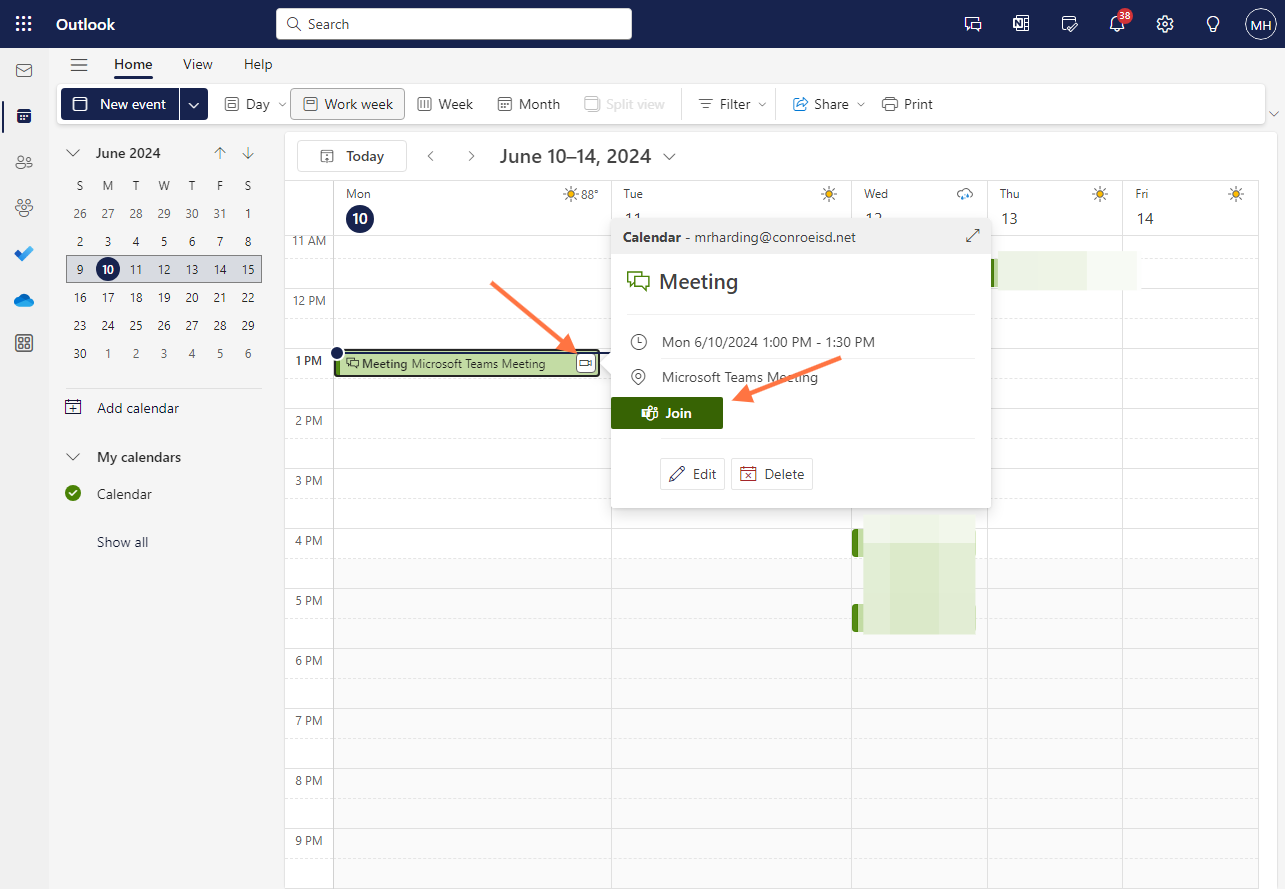Open New event dropdown arrow

point(194,104)
